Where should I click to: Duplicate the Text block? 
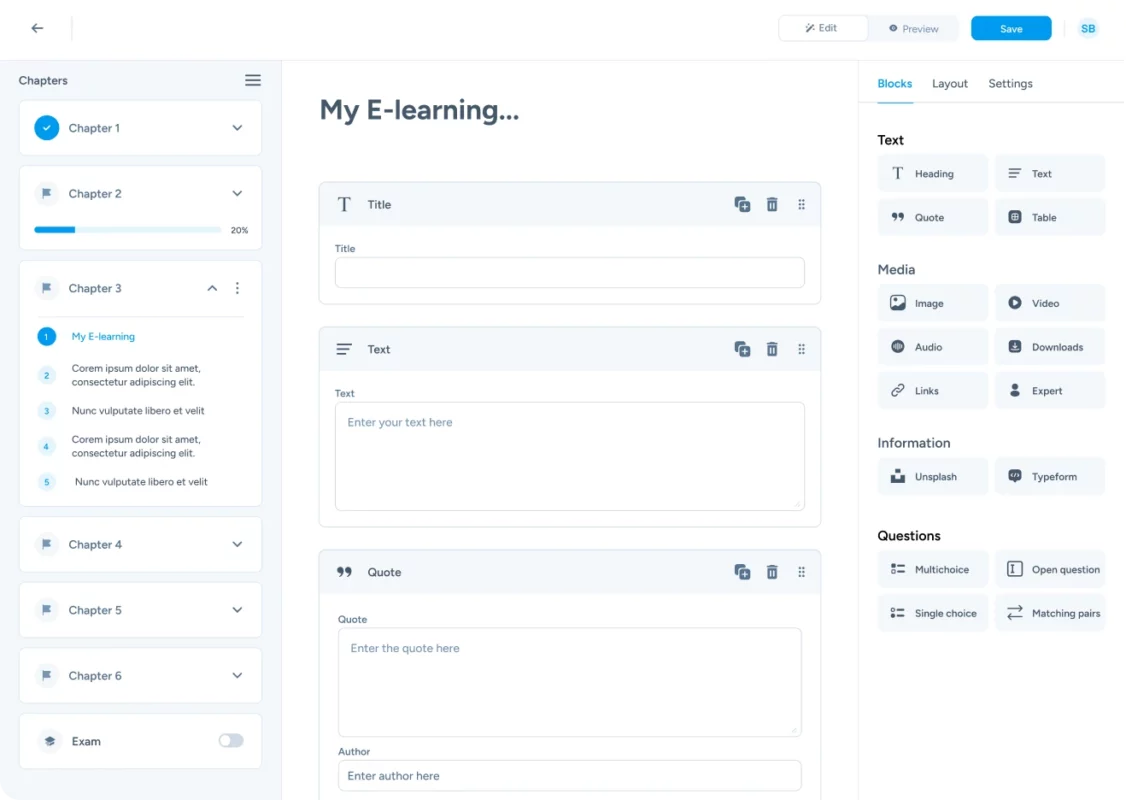pos(742,349)
